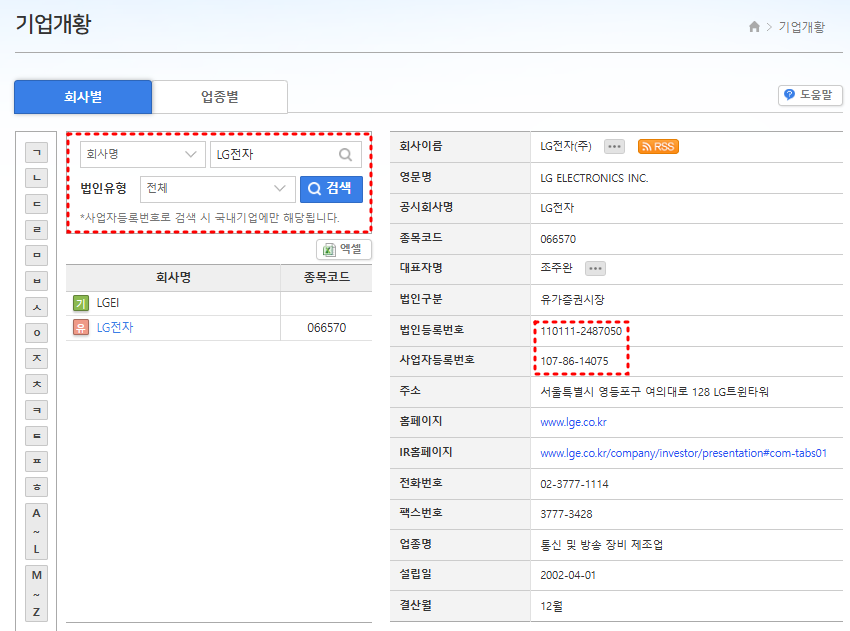The height and width of the screenshot is (631, 850).
Task: Select the A~L index button
Action: click(37, 531)
